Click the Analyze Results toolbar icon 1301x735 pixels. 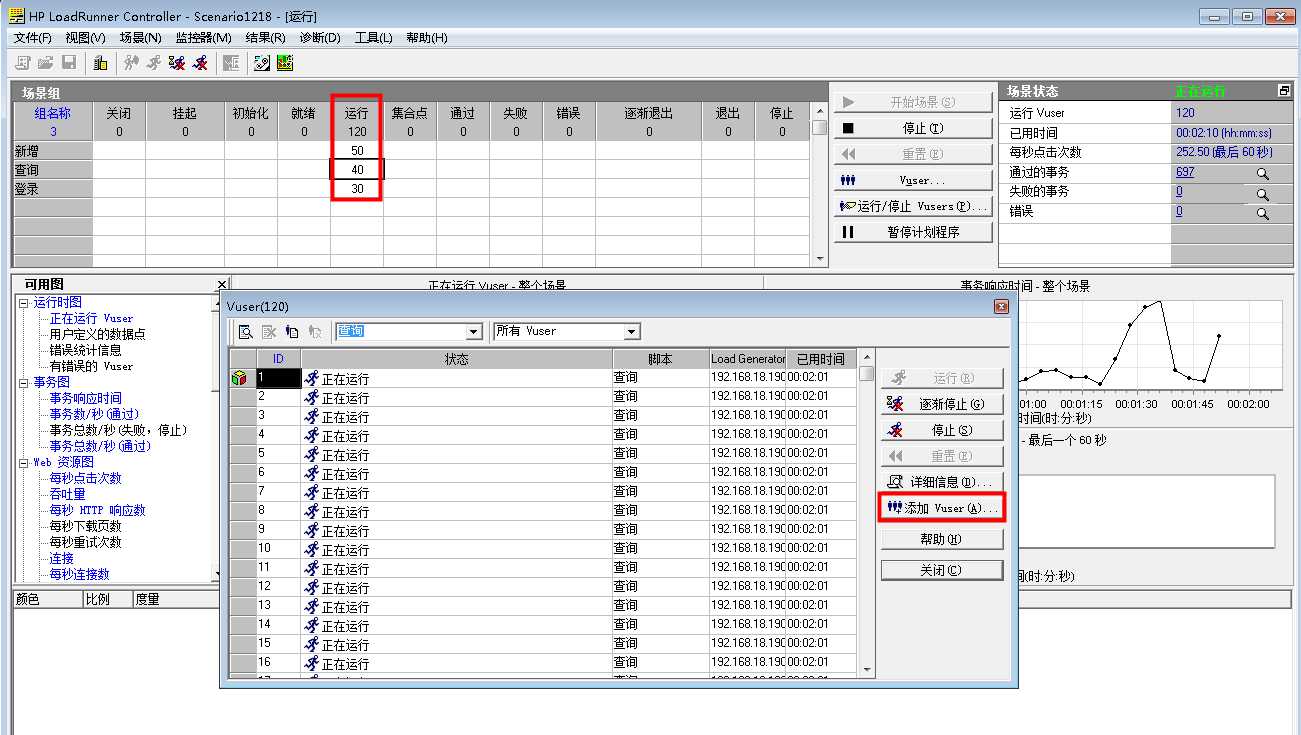click(x=262, y=63)
